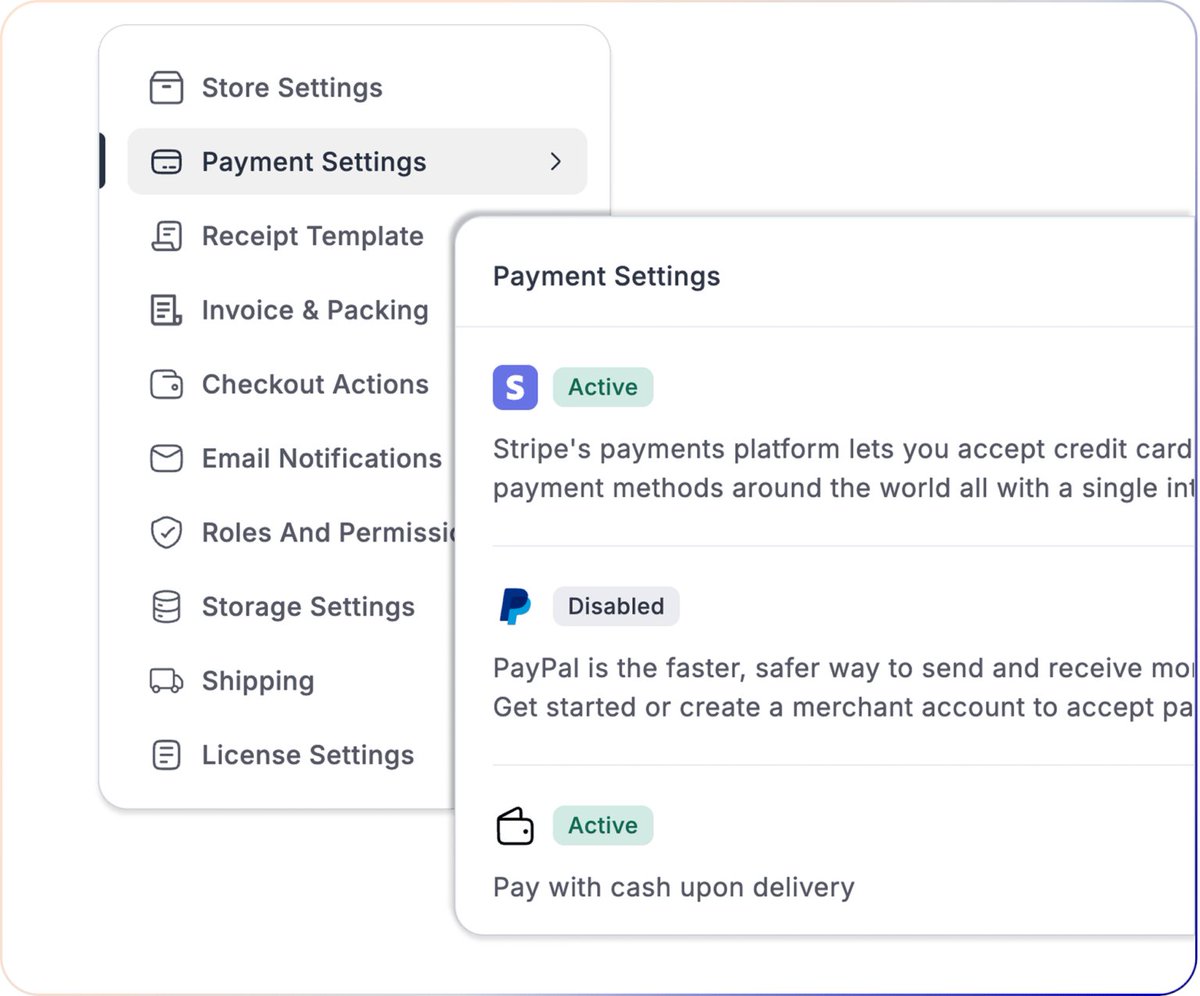Click the cash on delivery wallet icon

click(515, 826)
